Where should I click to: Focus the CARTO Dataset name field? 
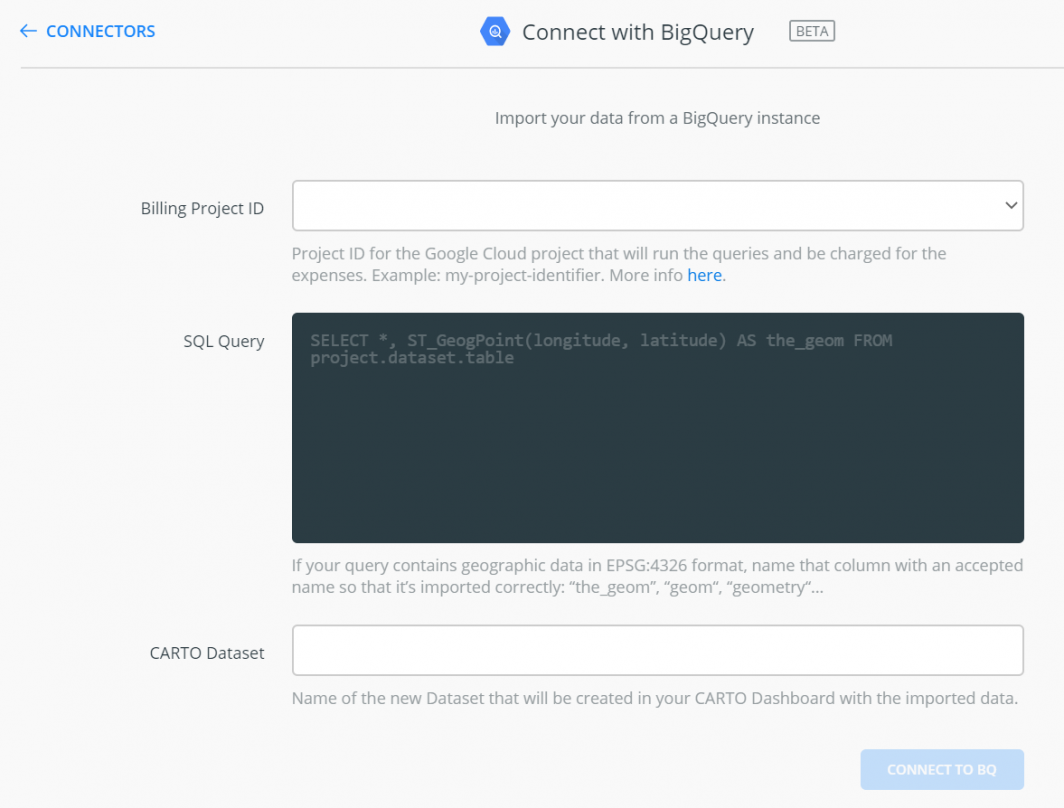(x=657, y=650)
